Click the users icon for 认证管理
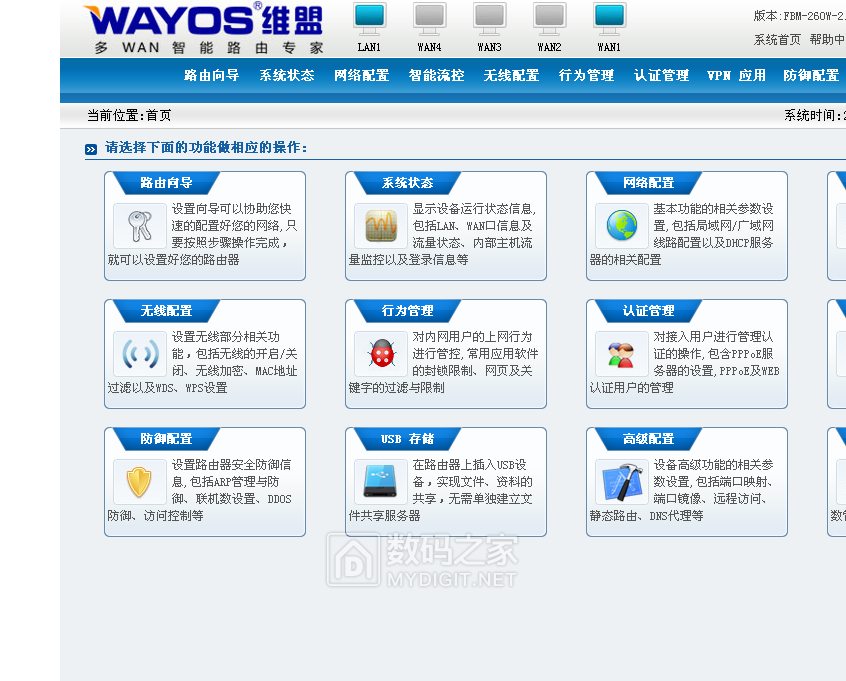 click(621, 353)
